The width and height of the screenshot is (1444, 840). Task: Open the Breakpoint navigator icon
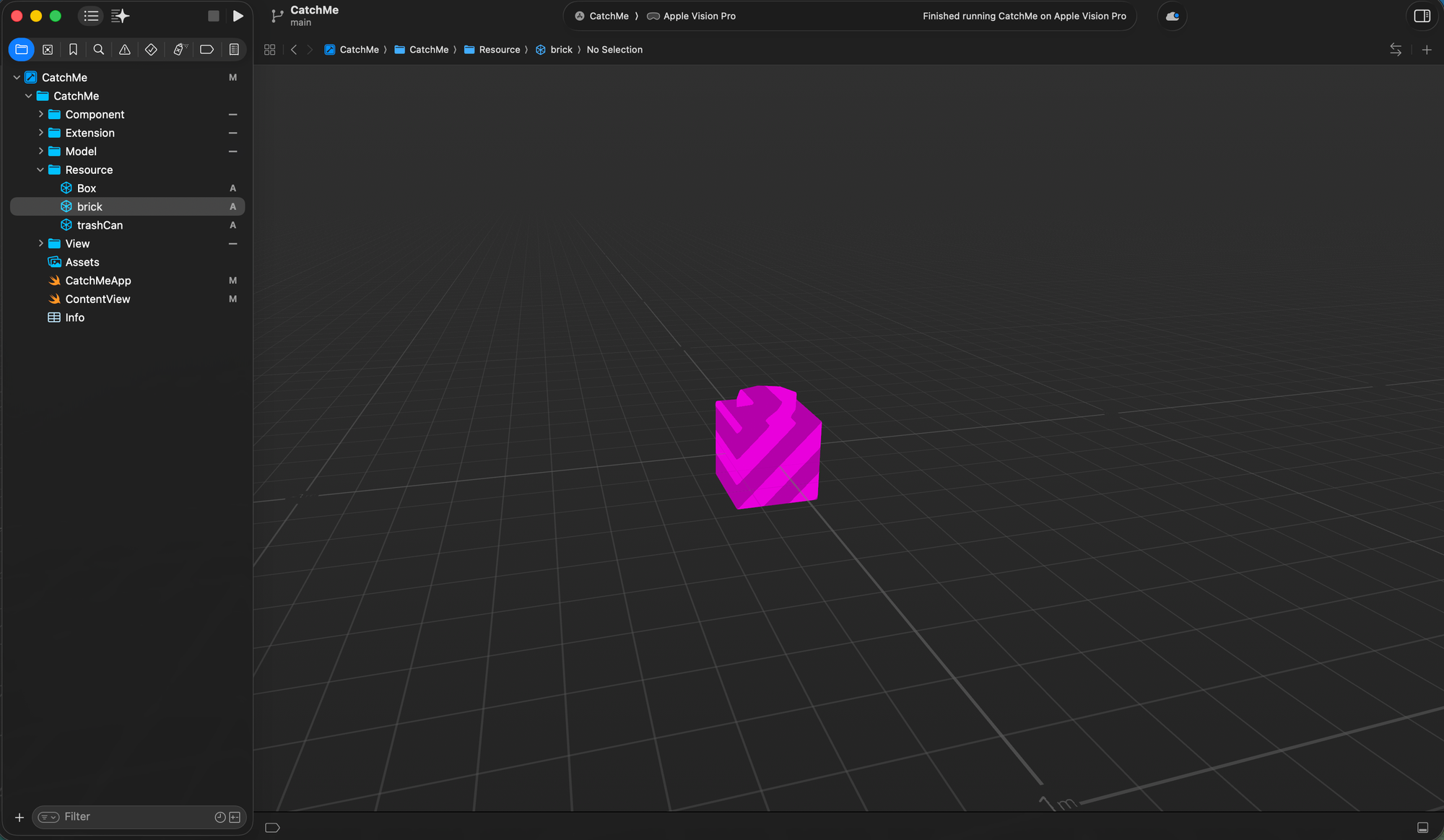click(x=206, y=50)
